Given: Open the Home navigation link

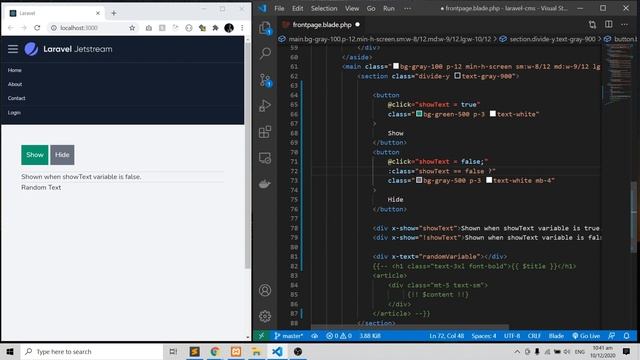Looking at the screenshot, I should tap(14, 70).
